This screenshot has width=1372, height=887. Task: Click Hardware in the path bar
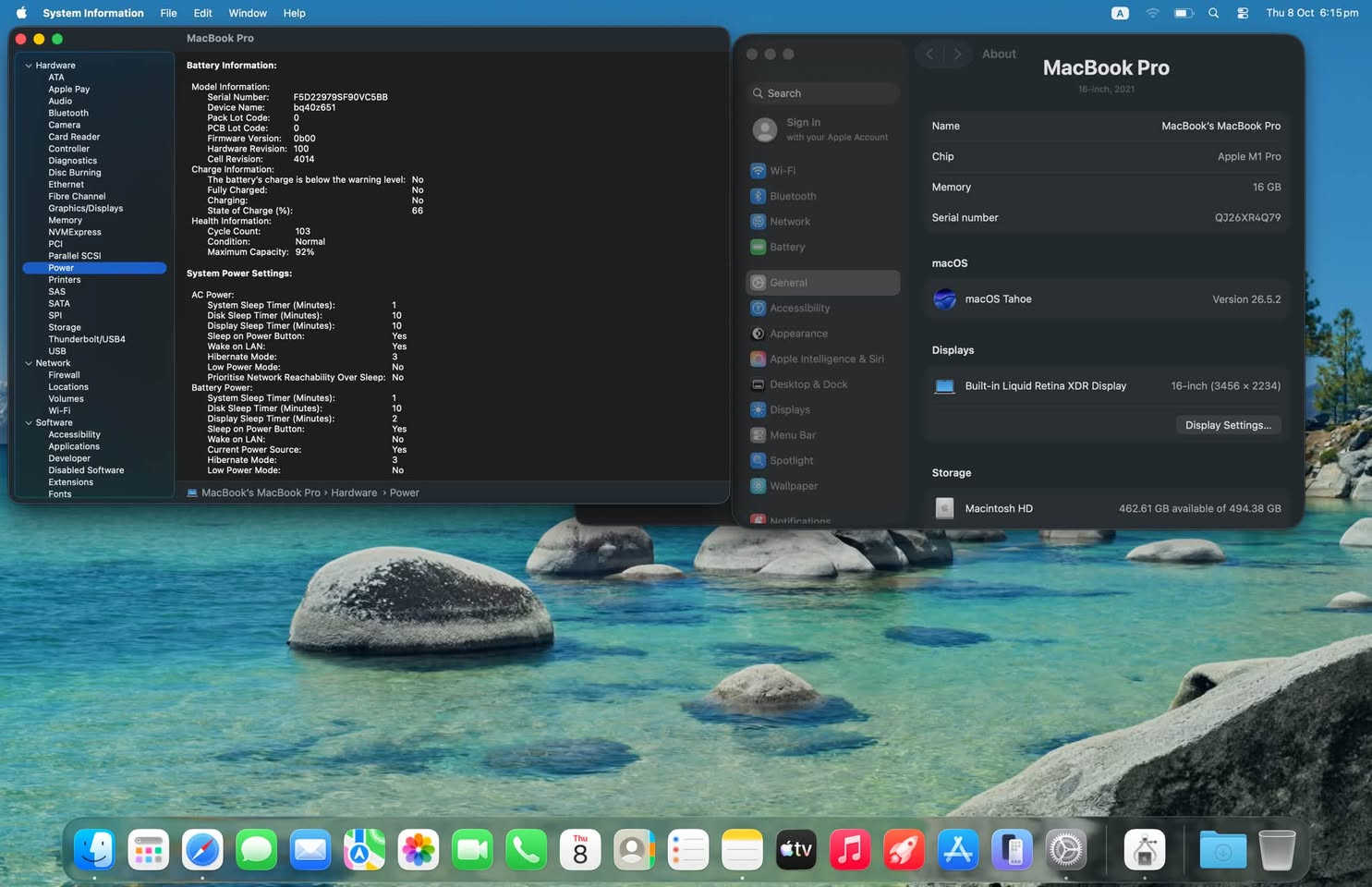tap(354, 492)
